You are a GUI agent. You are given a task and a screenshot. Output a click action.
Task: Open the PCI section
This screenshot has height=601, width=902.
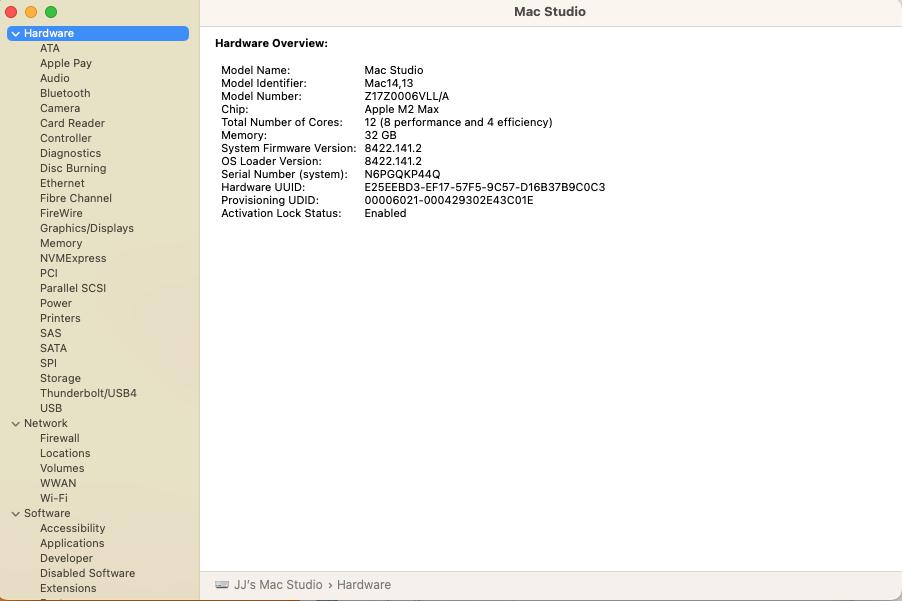coord(49,273)
